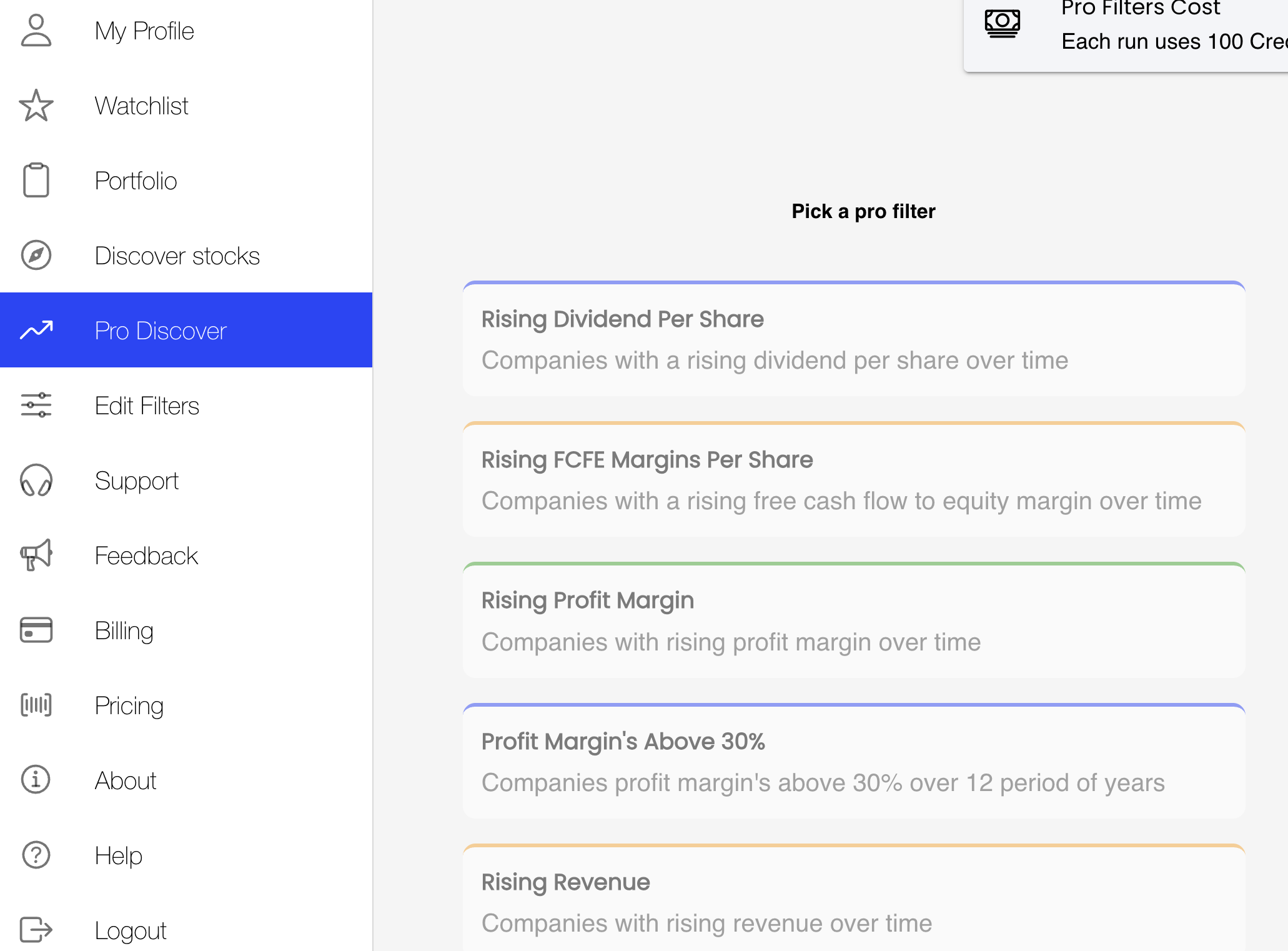
Task: Click the Billing credit card icon
Action: click(36, 630)
